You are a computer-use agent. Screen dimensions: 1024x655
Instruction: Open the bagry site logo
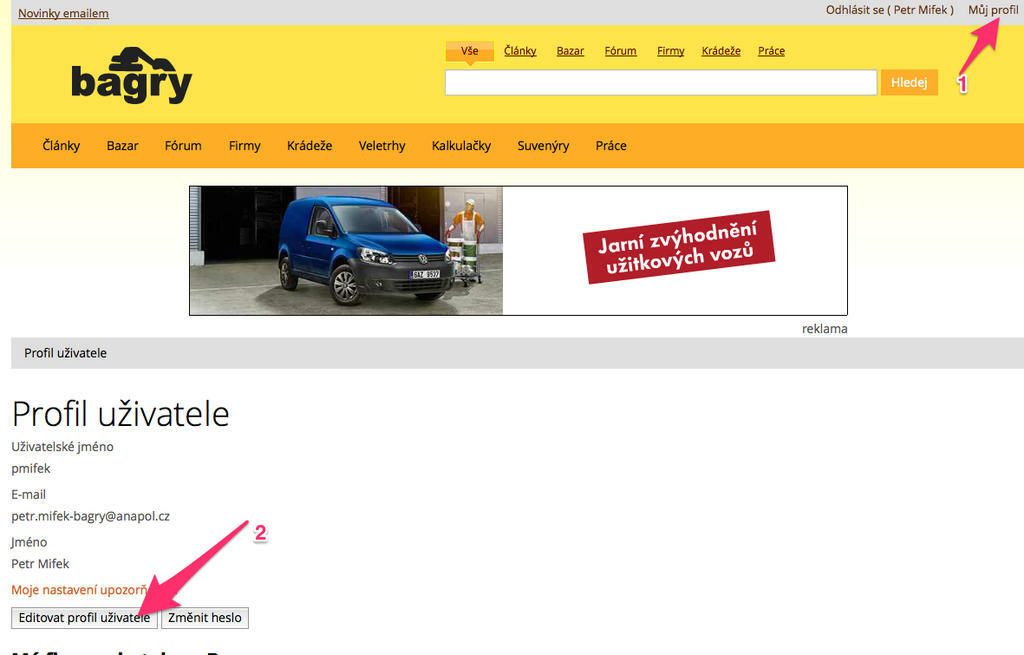pyautogui.click(x=131, y=75)
